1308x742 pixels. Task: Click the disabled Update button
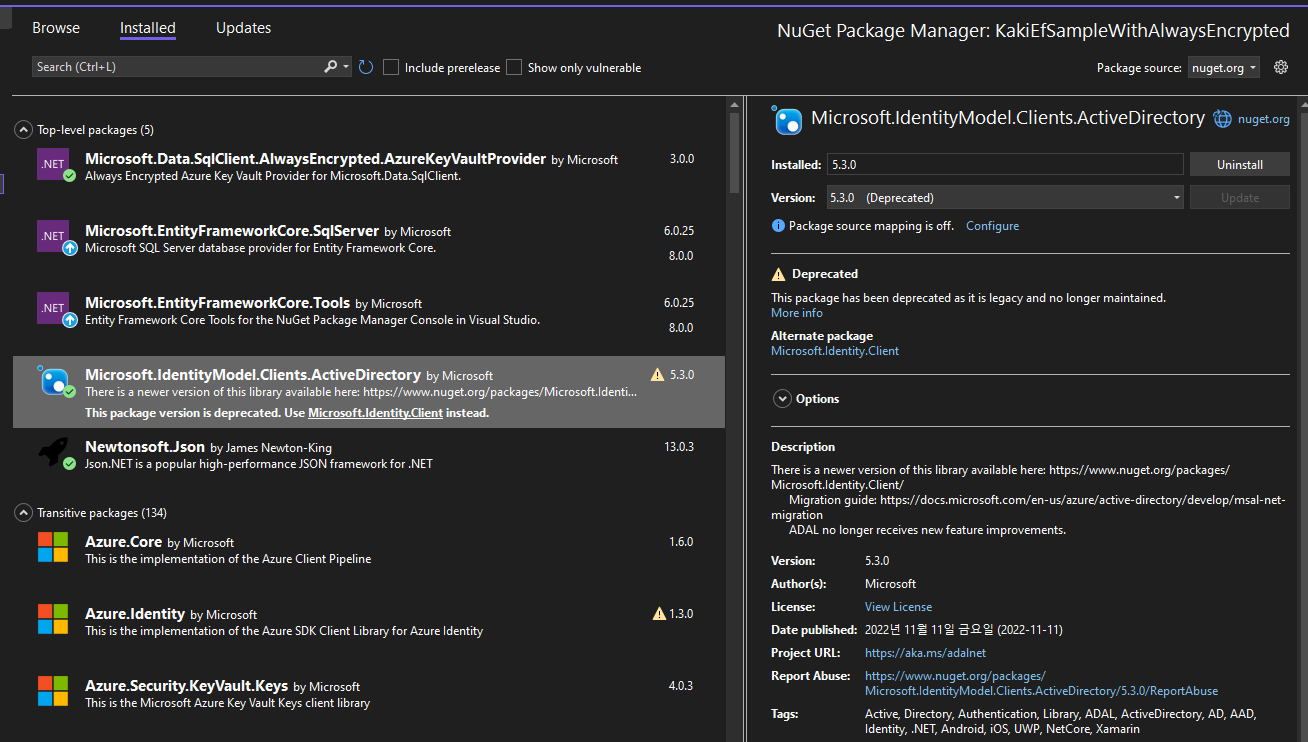pos(1240,198)
